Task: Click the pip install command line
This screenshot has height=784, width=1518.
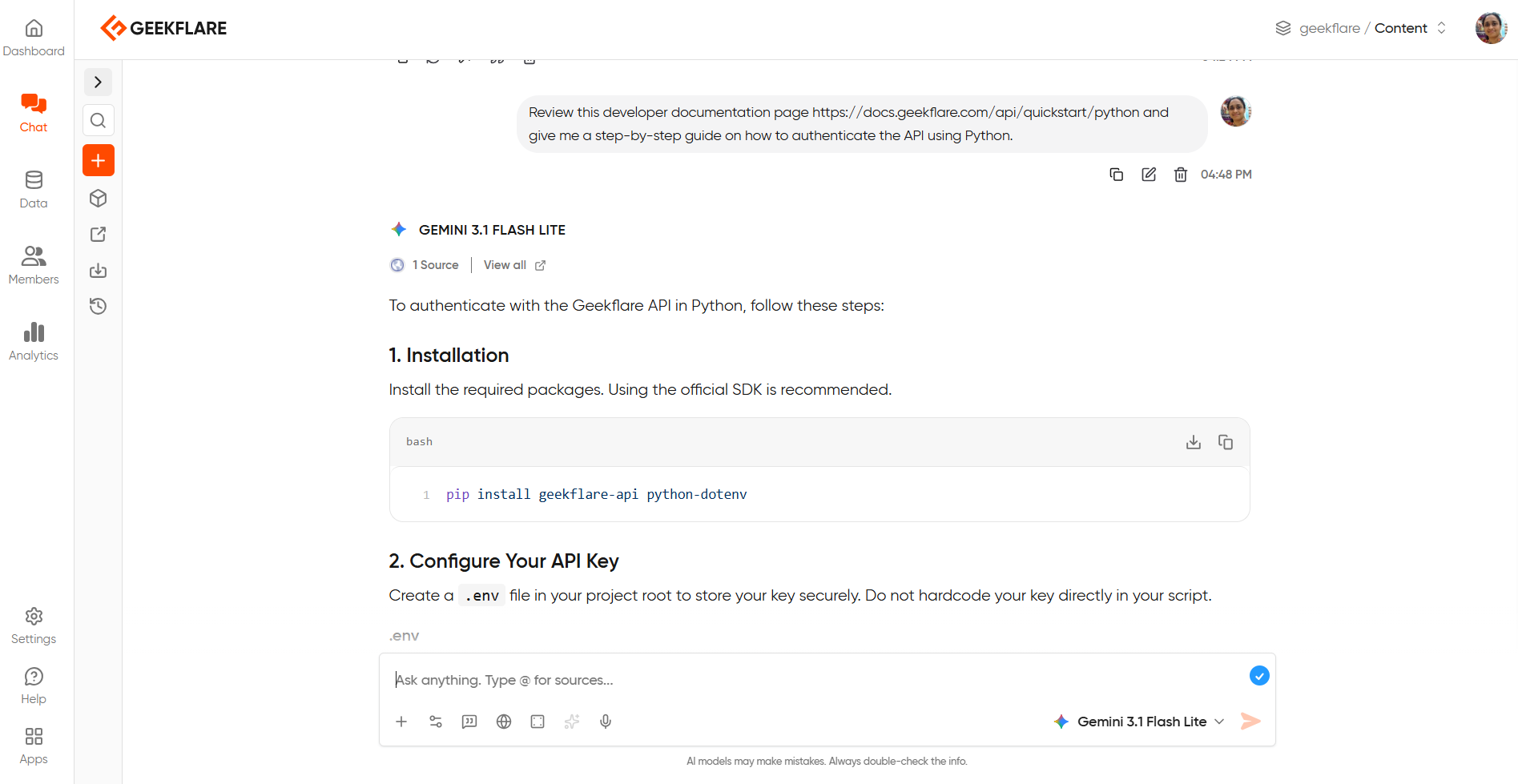Action: (596, 495)
